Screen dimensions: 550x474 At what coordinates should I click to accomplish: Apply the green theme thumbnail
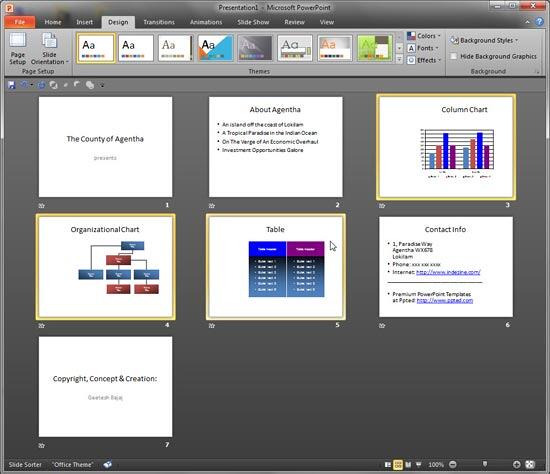click(x=375, y=48)
